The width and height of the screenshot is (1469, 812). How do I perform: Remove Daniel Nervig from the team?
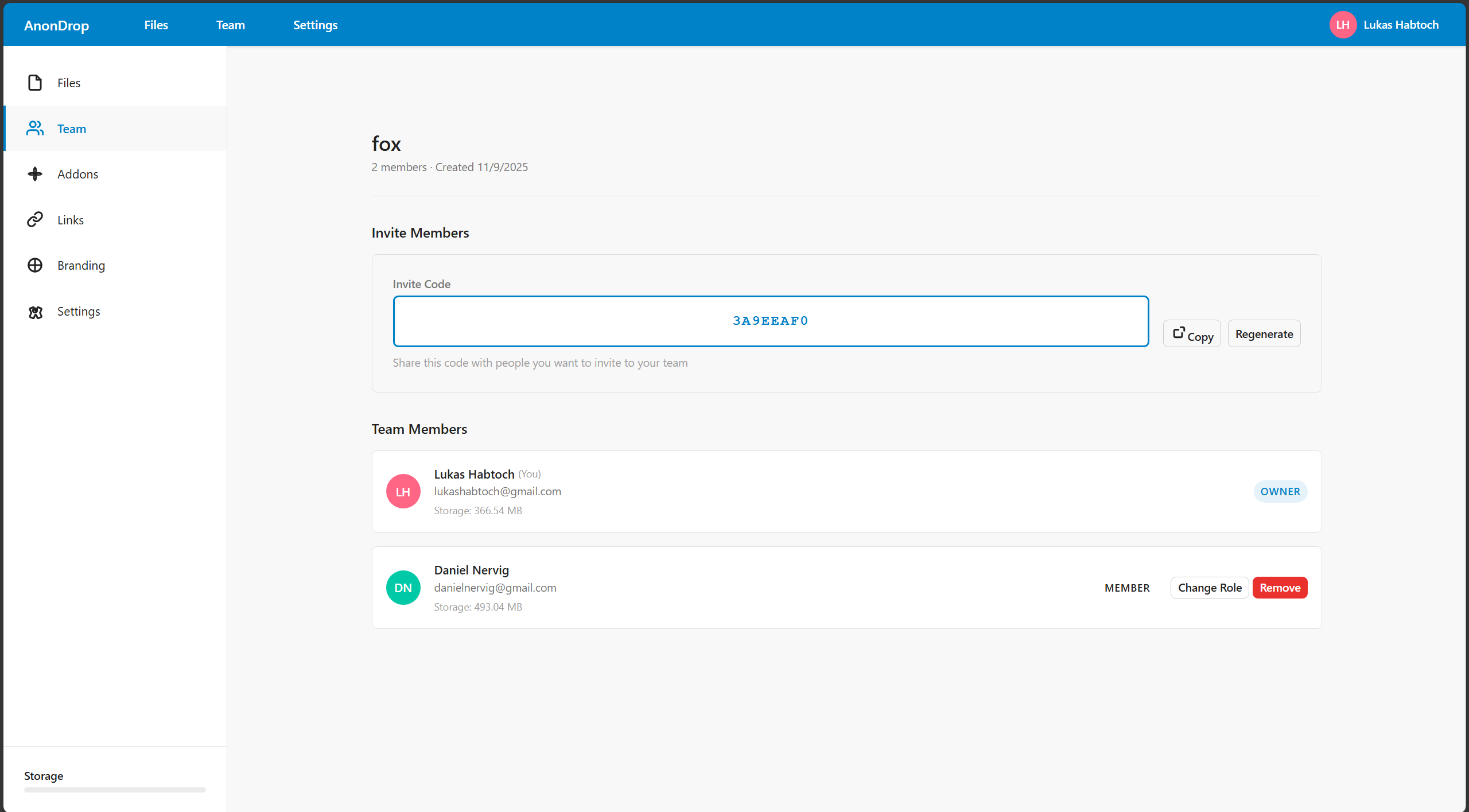pyautogui.click(x=1280, y=587)
